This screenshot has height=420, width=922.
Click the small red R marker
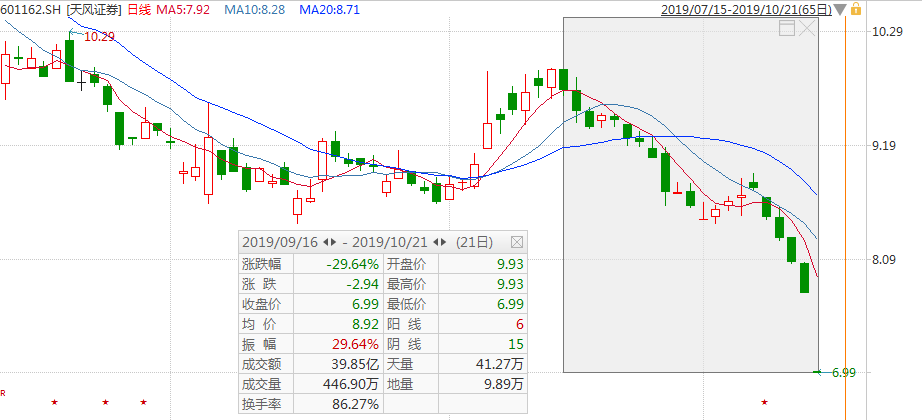2,392
